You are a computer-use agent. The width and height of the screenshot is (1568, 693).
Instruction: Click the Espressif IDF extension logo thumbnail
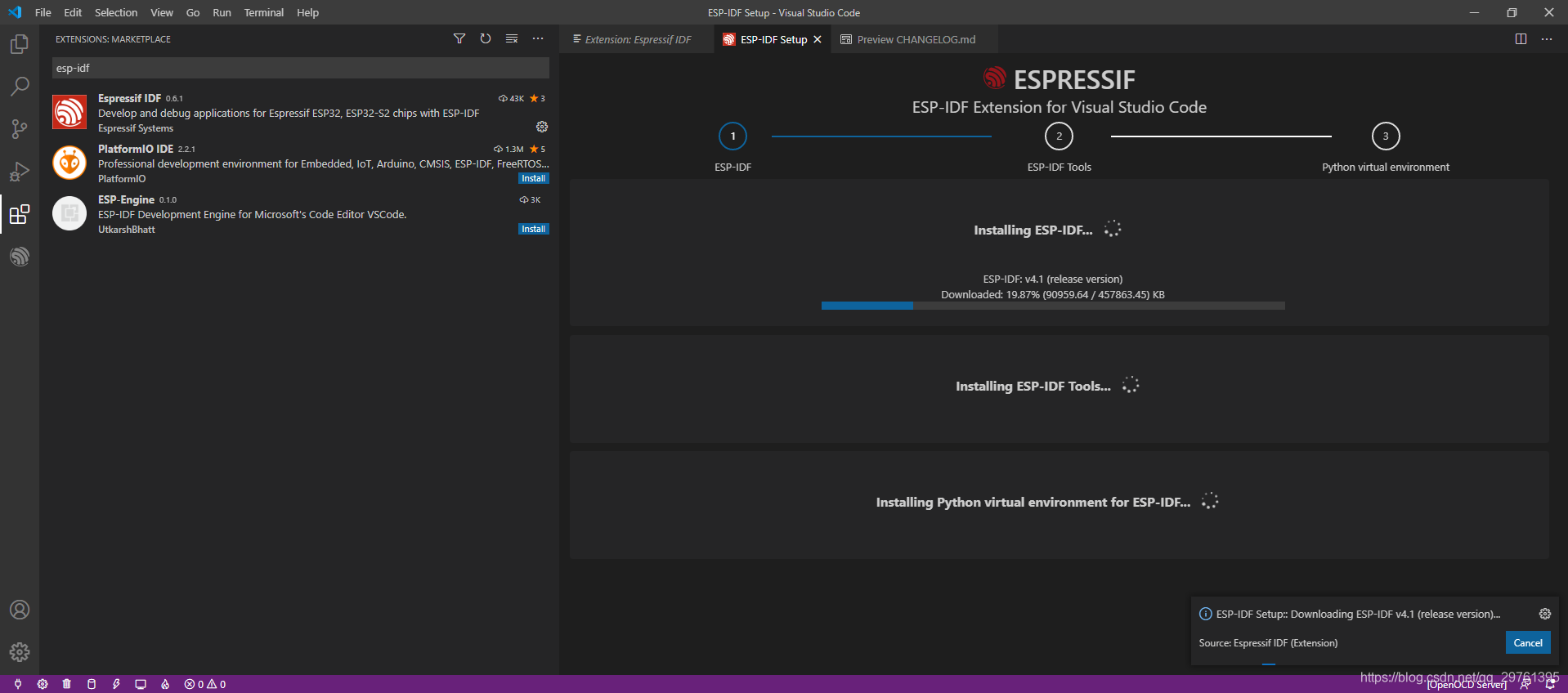[x=69, y=112]
